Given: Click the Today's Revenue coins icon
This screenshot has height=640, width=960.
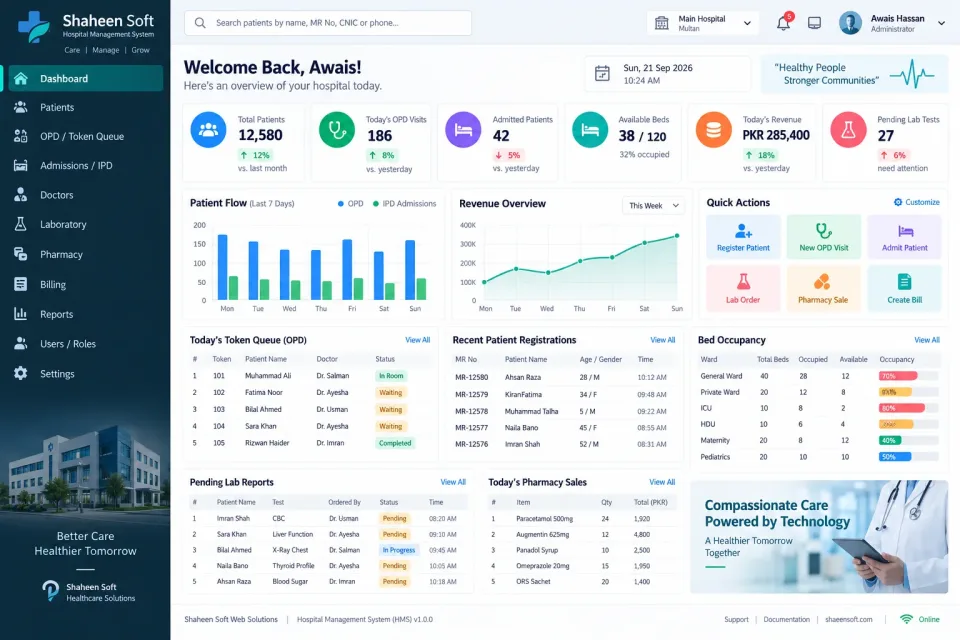Looking at the screenshot, I should coord(714,129).
